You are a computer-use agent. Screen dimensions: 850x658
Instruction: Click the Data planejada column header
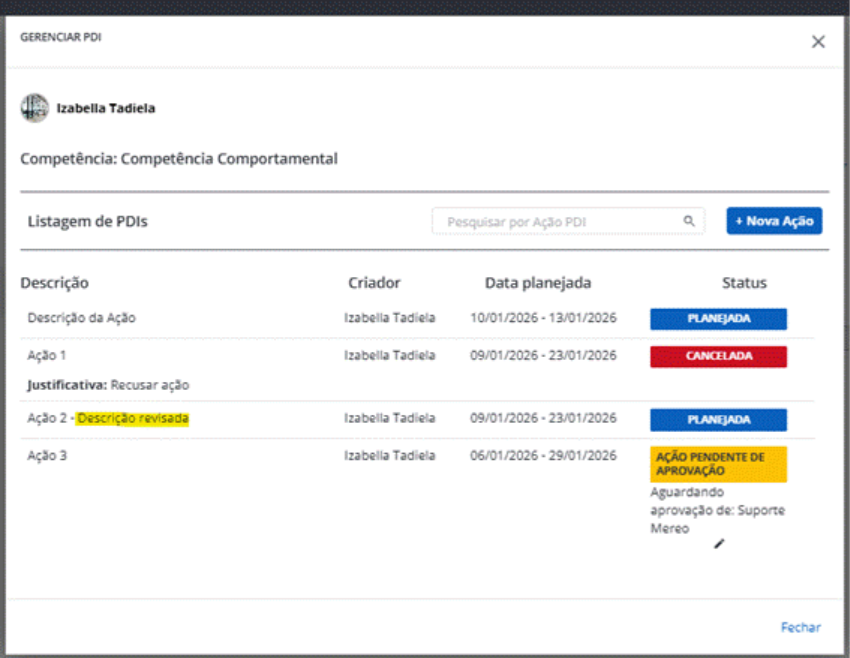(538, 283)
